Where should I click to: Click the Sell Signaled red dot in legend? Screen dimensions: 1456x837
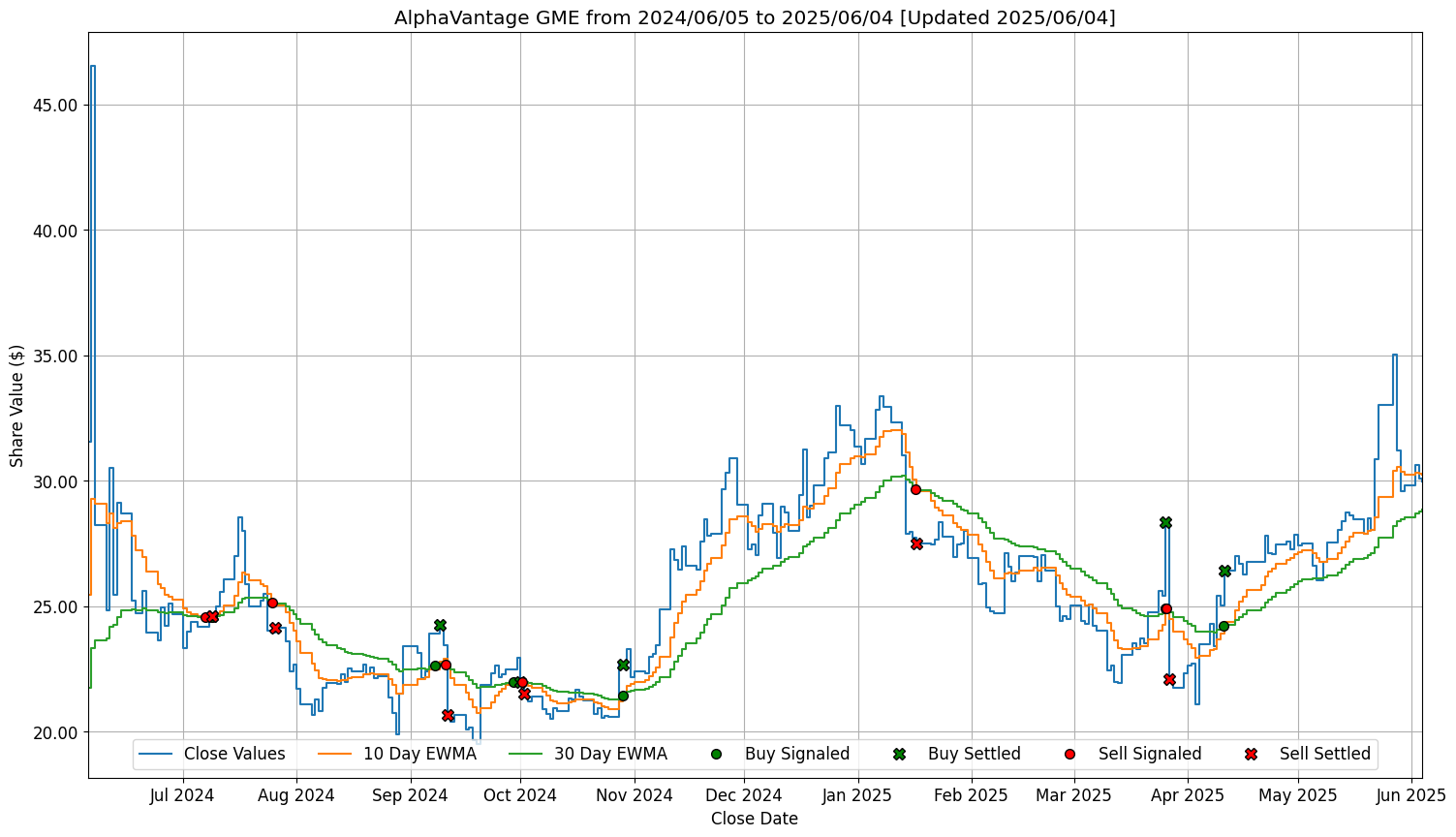coord(1069,754)
